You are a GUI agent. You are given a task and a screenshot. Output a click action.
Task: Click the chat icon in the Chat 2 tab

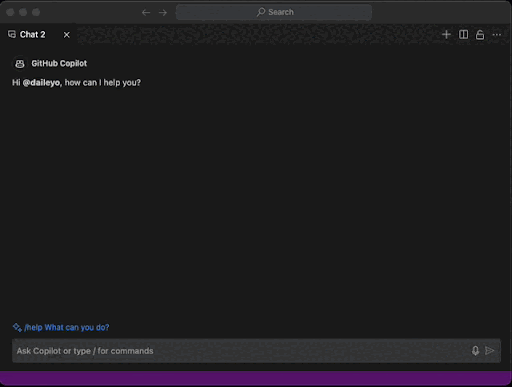click(12, 34)
